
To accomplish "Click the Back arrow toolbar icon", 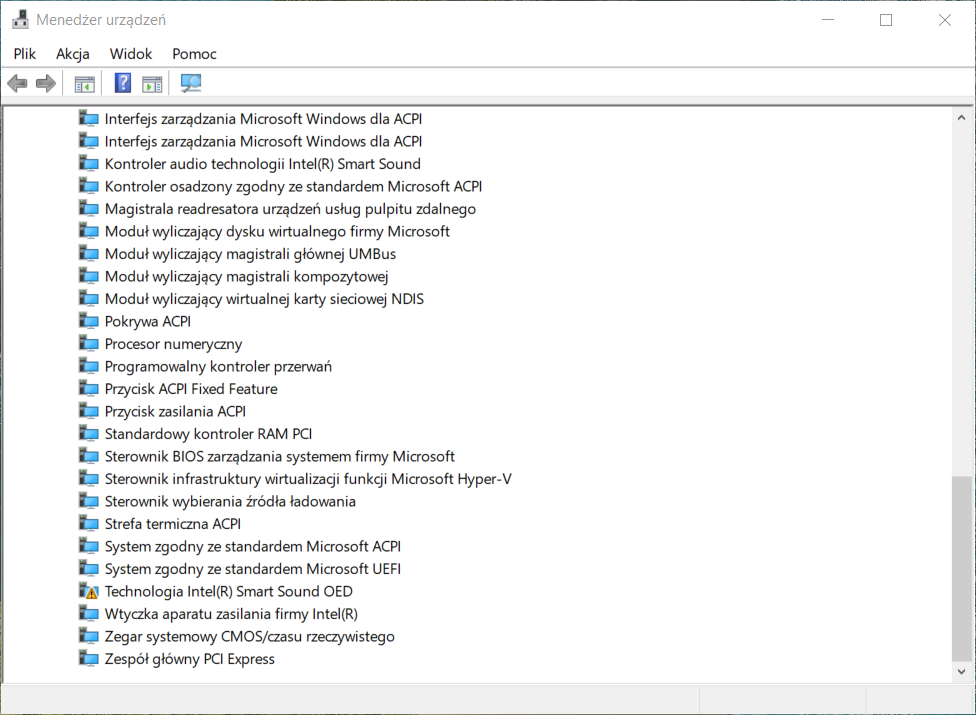I will click(17, 83).
